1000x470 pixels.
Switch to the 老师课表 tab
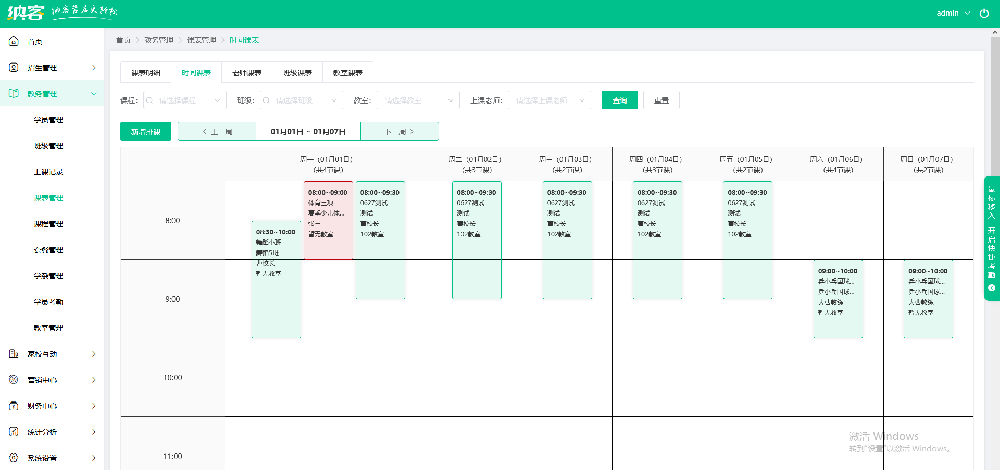(x=247, y=73)
